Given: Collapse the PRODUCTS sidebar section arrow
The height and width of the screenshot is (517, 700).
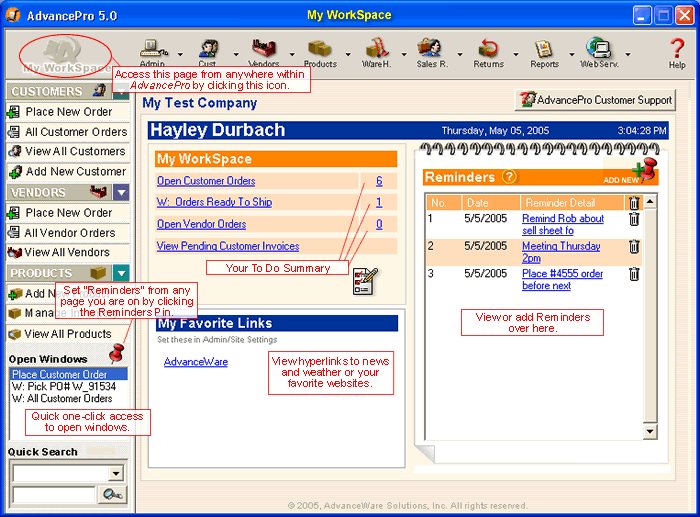Looking at the screenshot, I should (121, 273).
